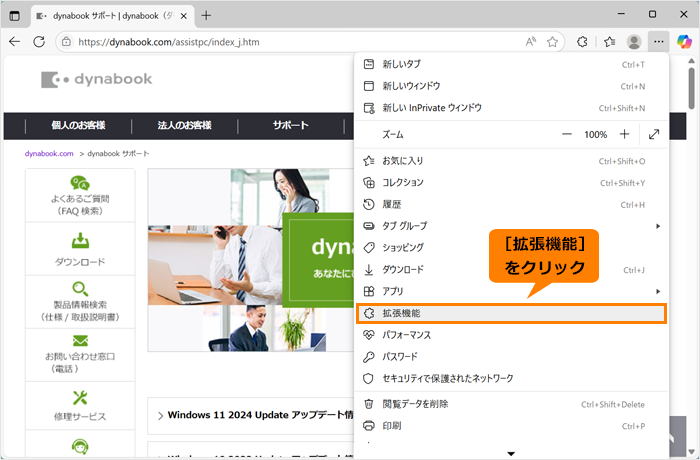Open the headset support icon in sidebar
The image size is (700, 460).
80,446
